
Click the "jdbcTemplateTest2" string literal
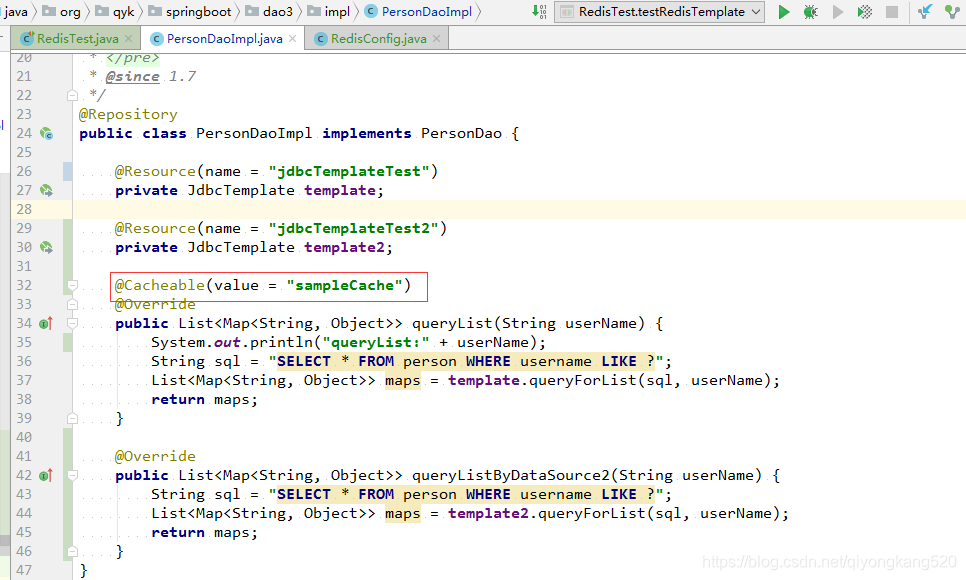(354, 228)
